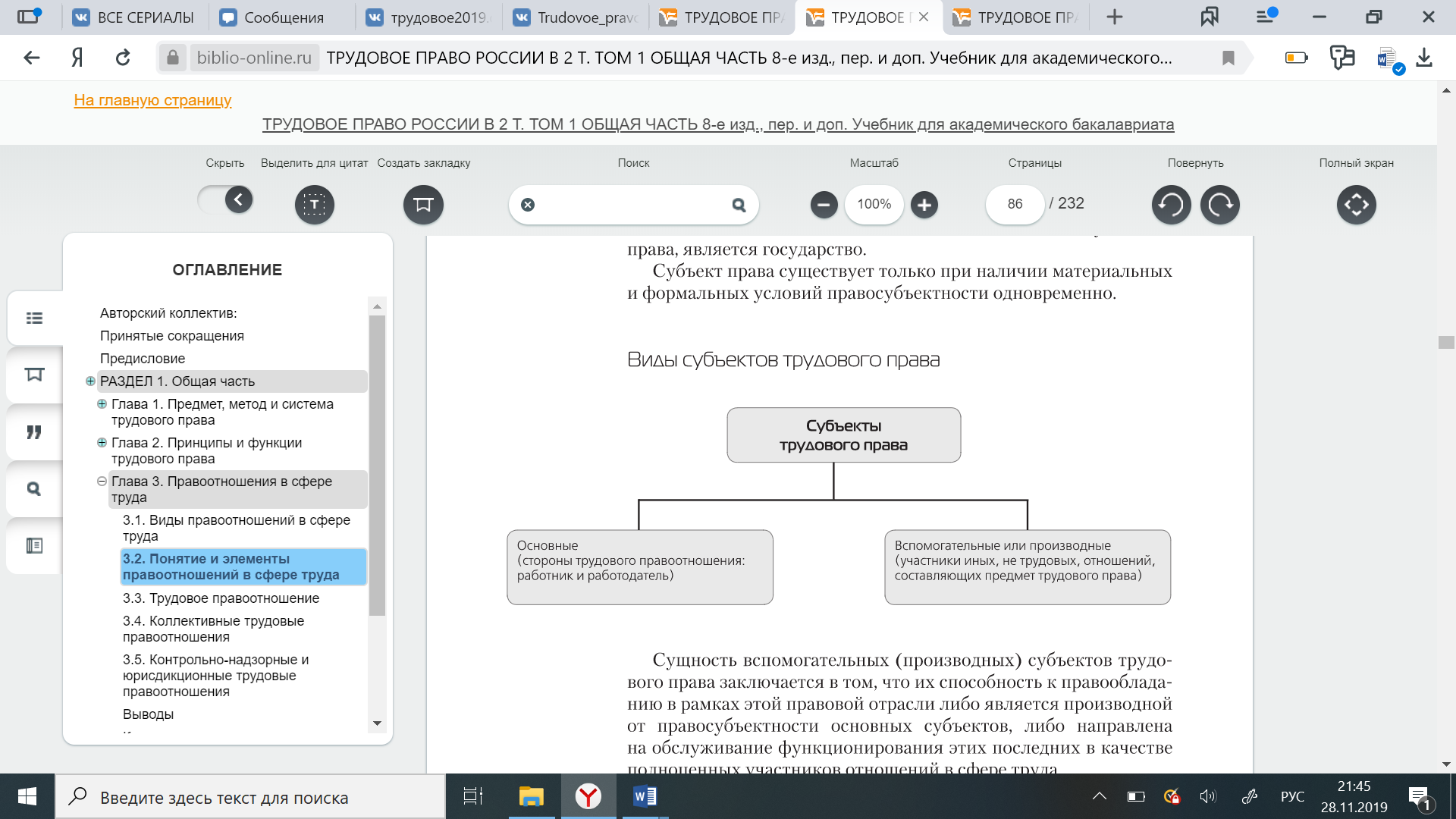
Task: Open the page thumbnails sidebar tab
Action: (34, 546)
